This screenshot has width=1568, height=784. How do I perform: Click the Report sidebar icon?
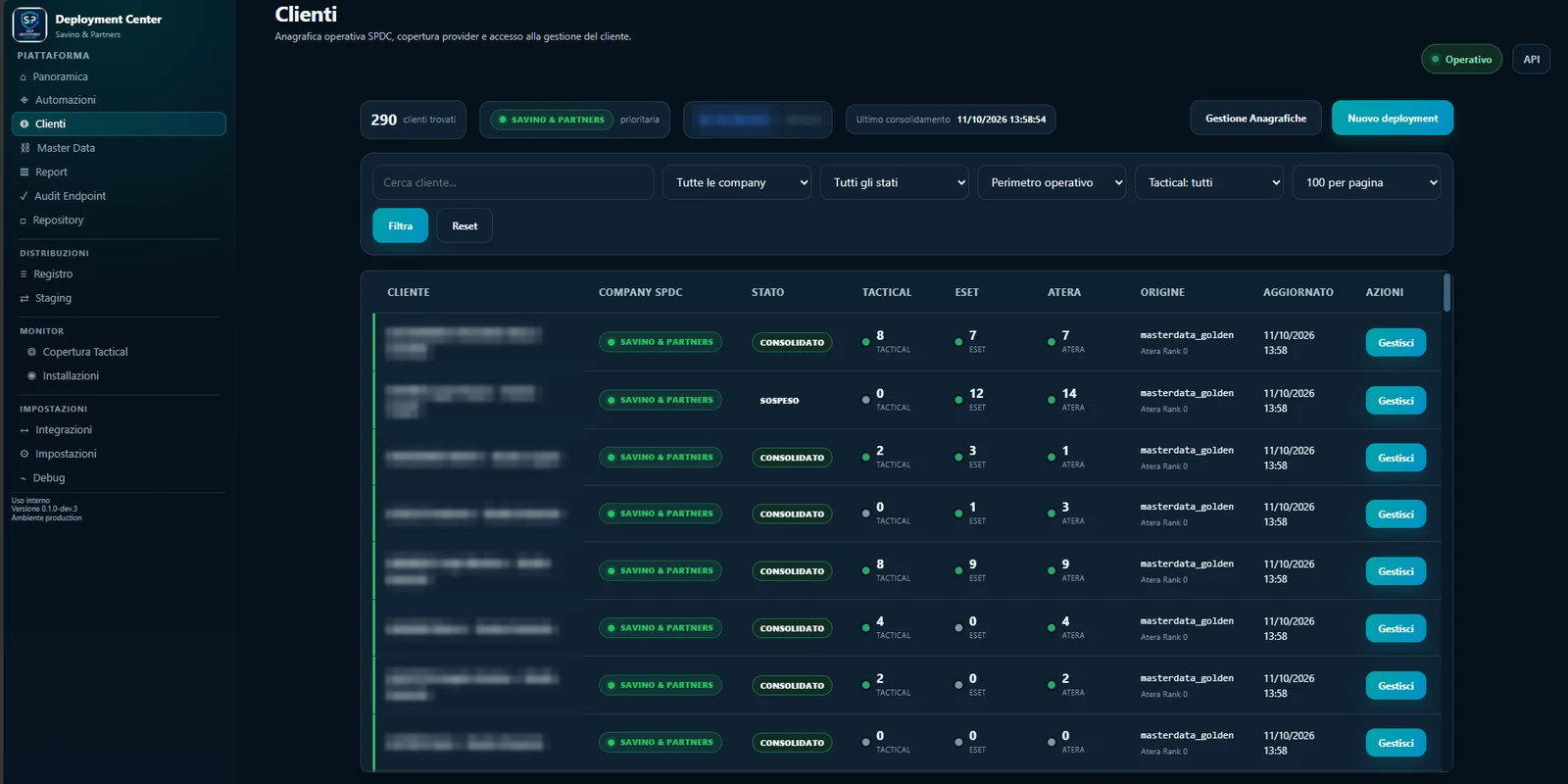point(24,172)
